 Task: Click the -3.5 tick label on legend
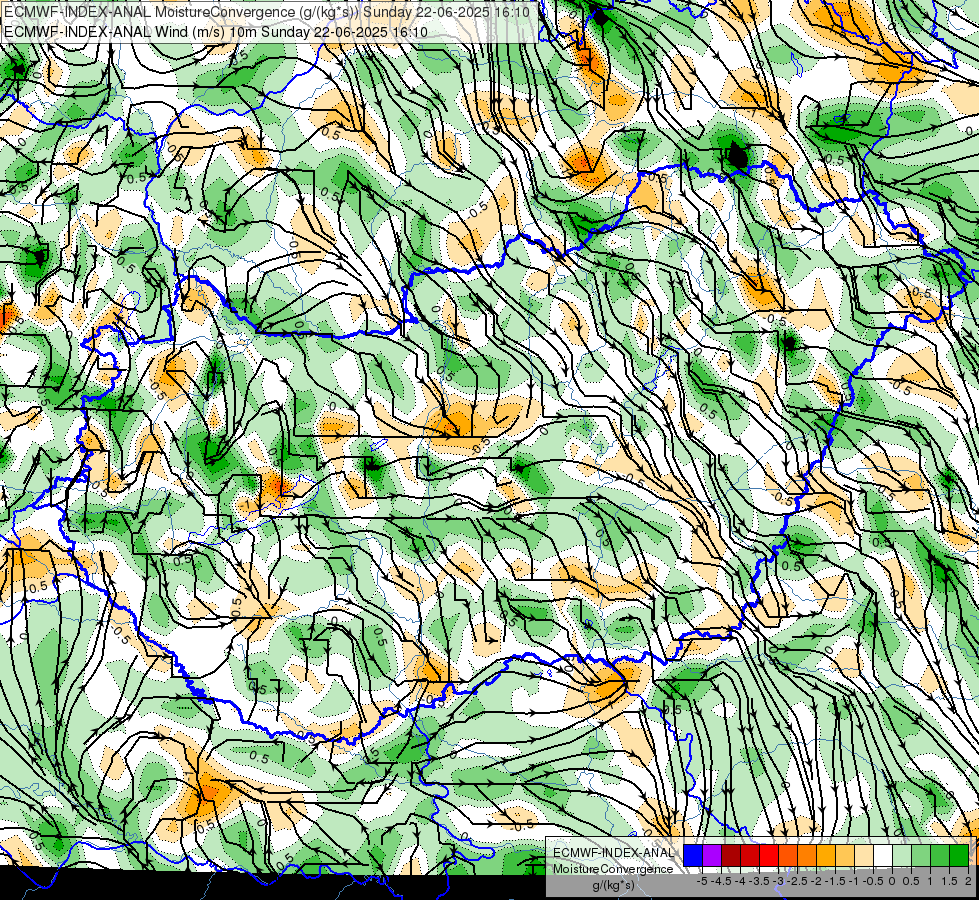[759, 881]
